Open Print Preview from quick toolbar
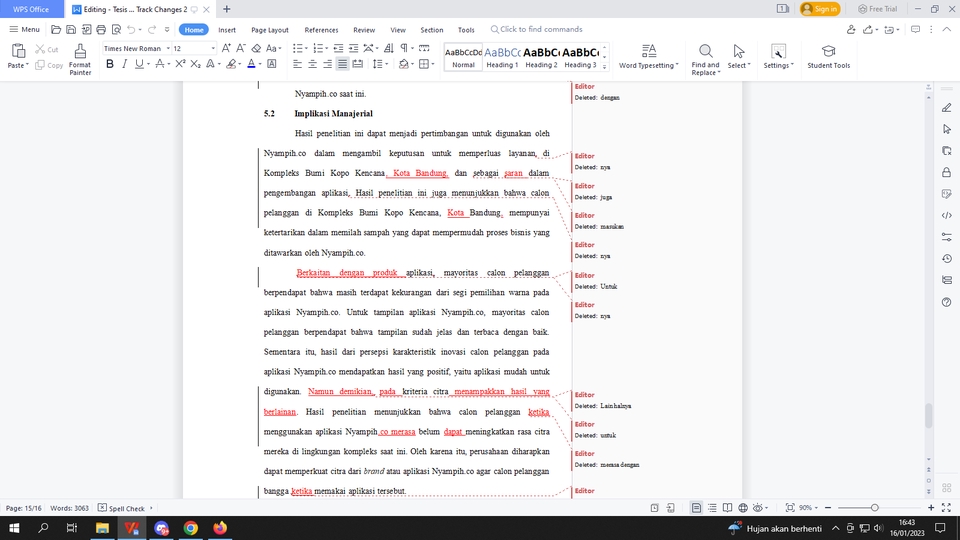Screen dimensions: 960x540 (116, 29)
